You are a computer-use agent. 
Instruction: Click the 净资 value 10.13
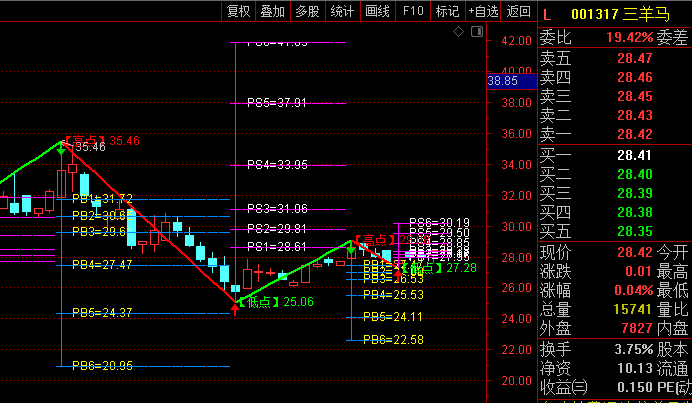[635, 368]
